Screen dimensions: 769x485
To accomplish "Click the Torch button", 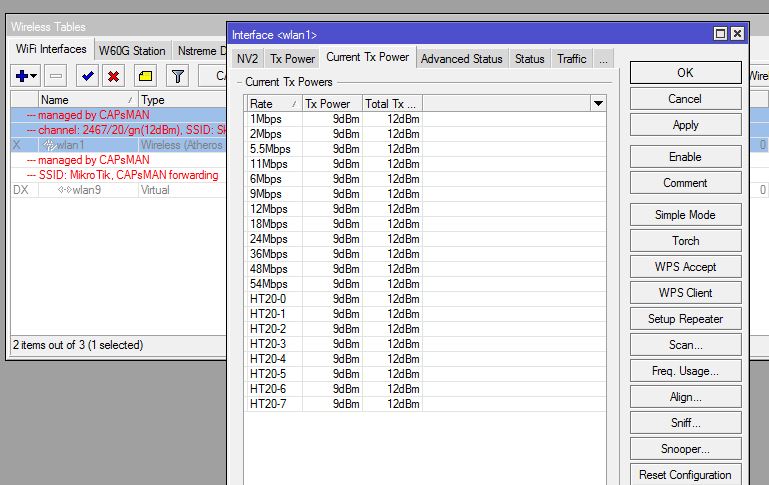I will (685, 240).
